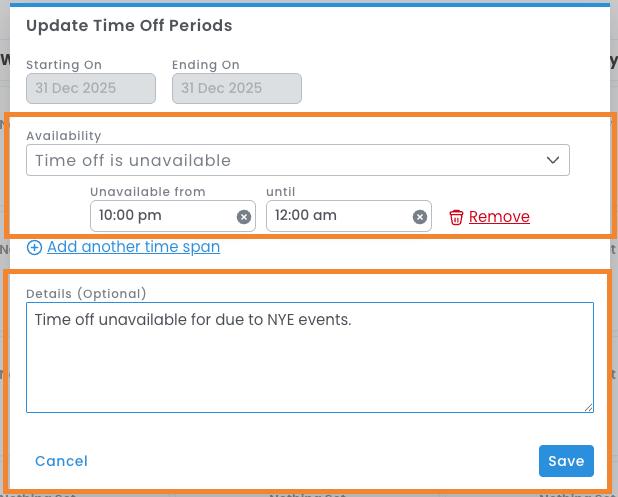Click the Details textarea resize handle
The width and height of the screenshot is (618, 497).
pos(589,407)
